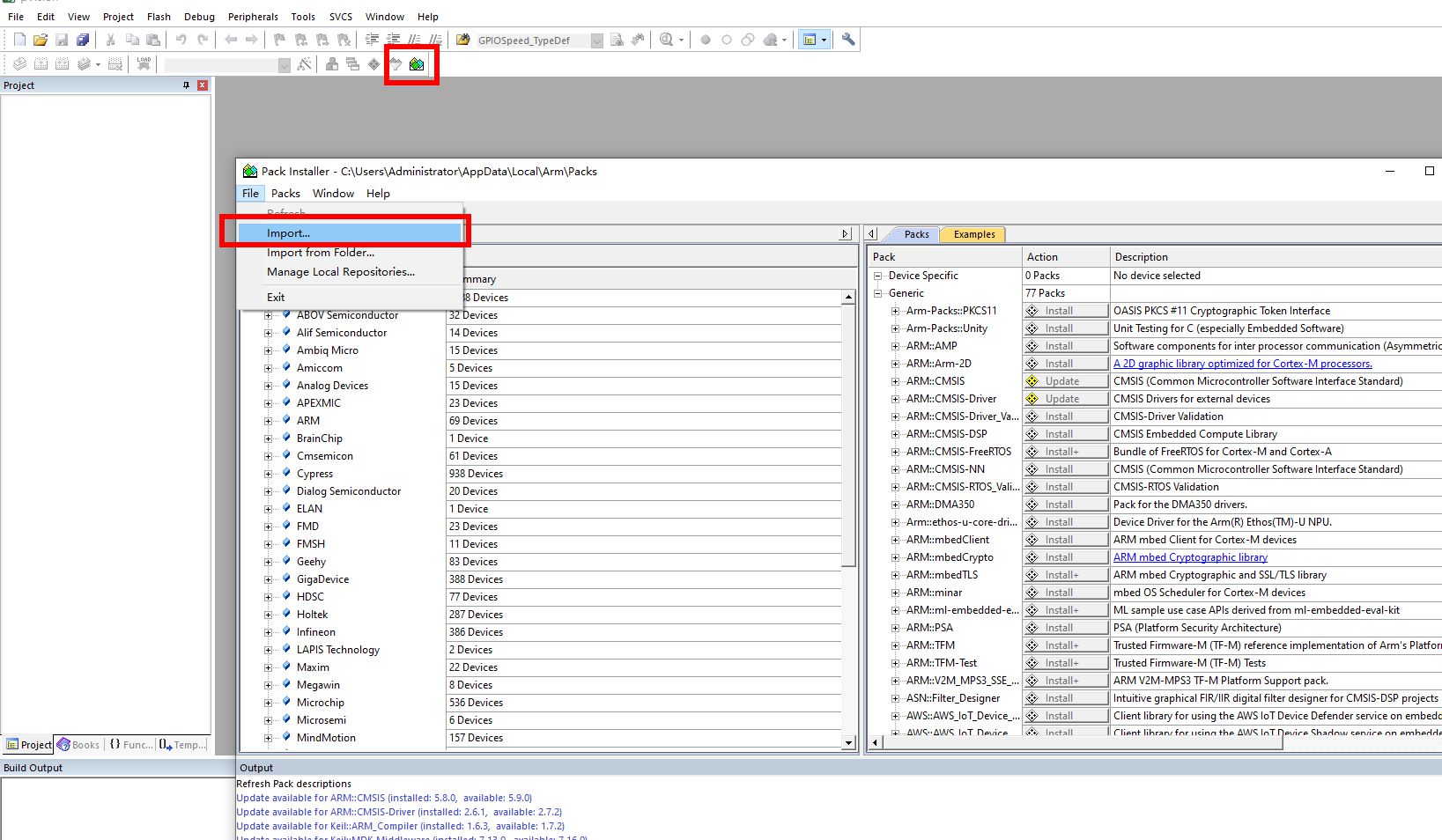The height and width of the screenshot is (840, 1442).
Task: Open the GPIOSpeed_TypeDef search dropdown
Action: [x=597, y=40]
